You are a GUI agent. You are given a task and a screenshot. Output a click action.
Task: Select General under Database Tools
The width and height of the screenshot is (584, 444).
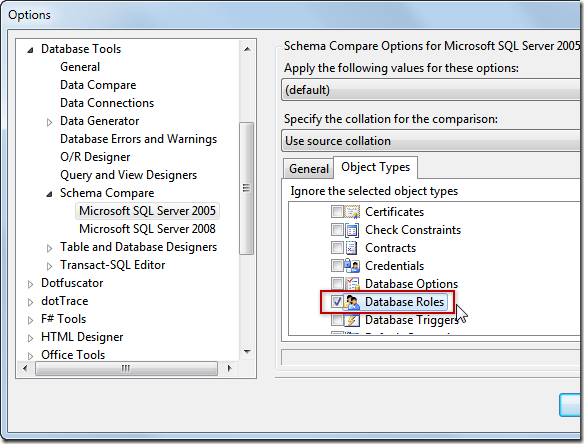coord(80,67)
